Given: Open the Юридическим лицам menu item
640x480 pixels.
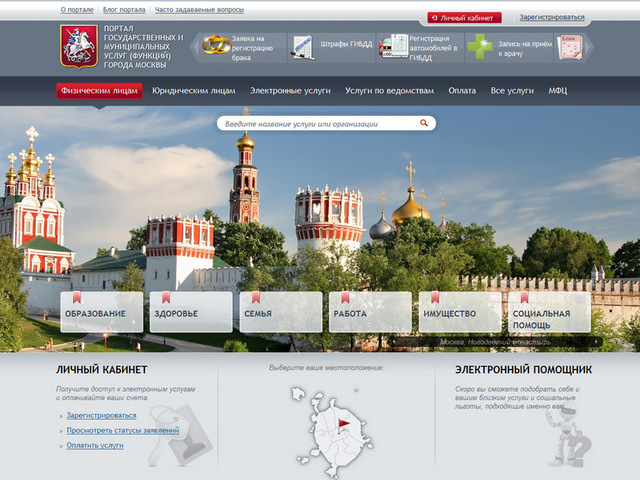Looking at the screenshot, I should point(196,91).
